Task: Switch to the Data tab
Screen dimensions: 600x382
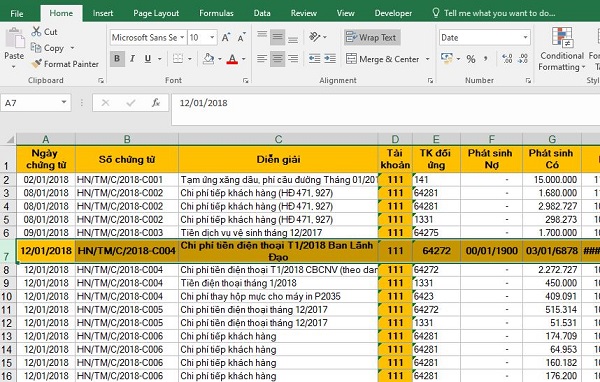Action: tap(262, 13)
